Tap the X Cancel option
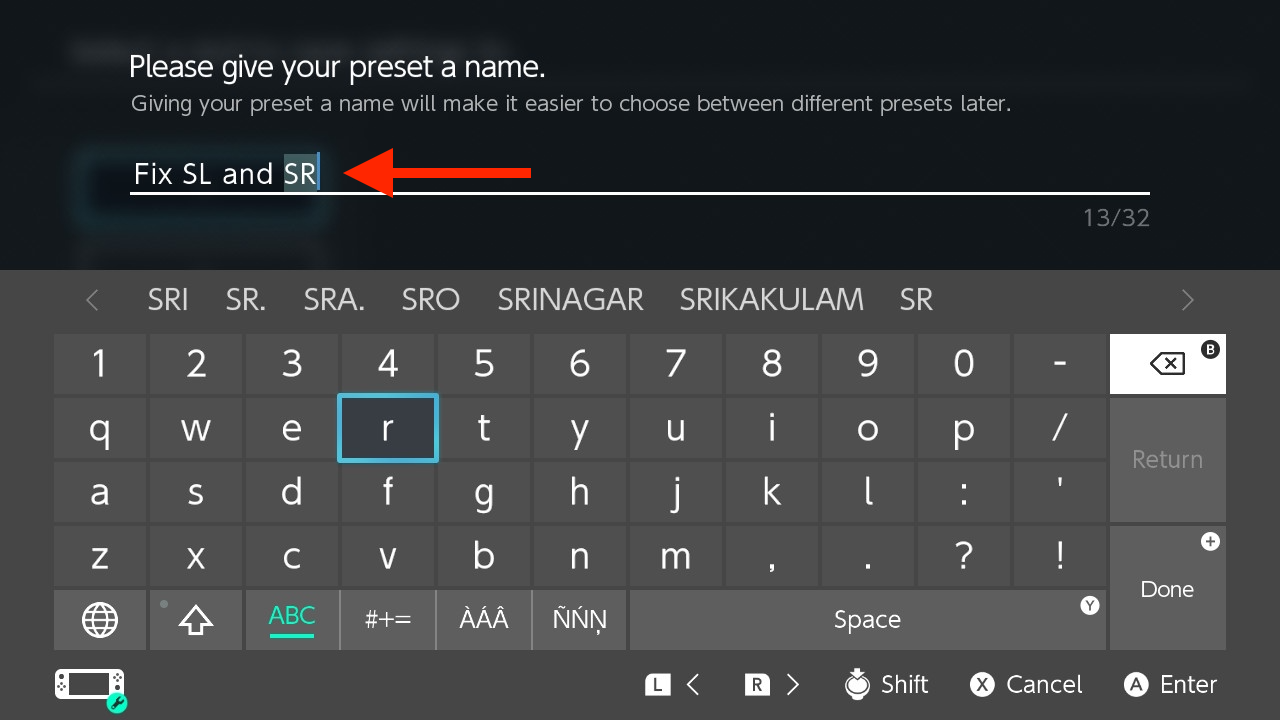The width and height of the screenshot is (1280, 720). 1026,685
